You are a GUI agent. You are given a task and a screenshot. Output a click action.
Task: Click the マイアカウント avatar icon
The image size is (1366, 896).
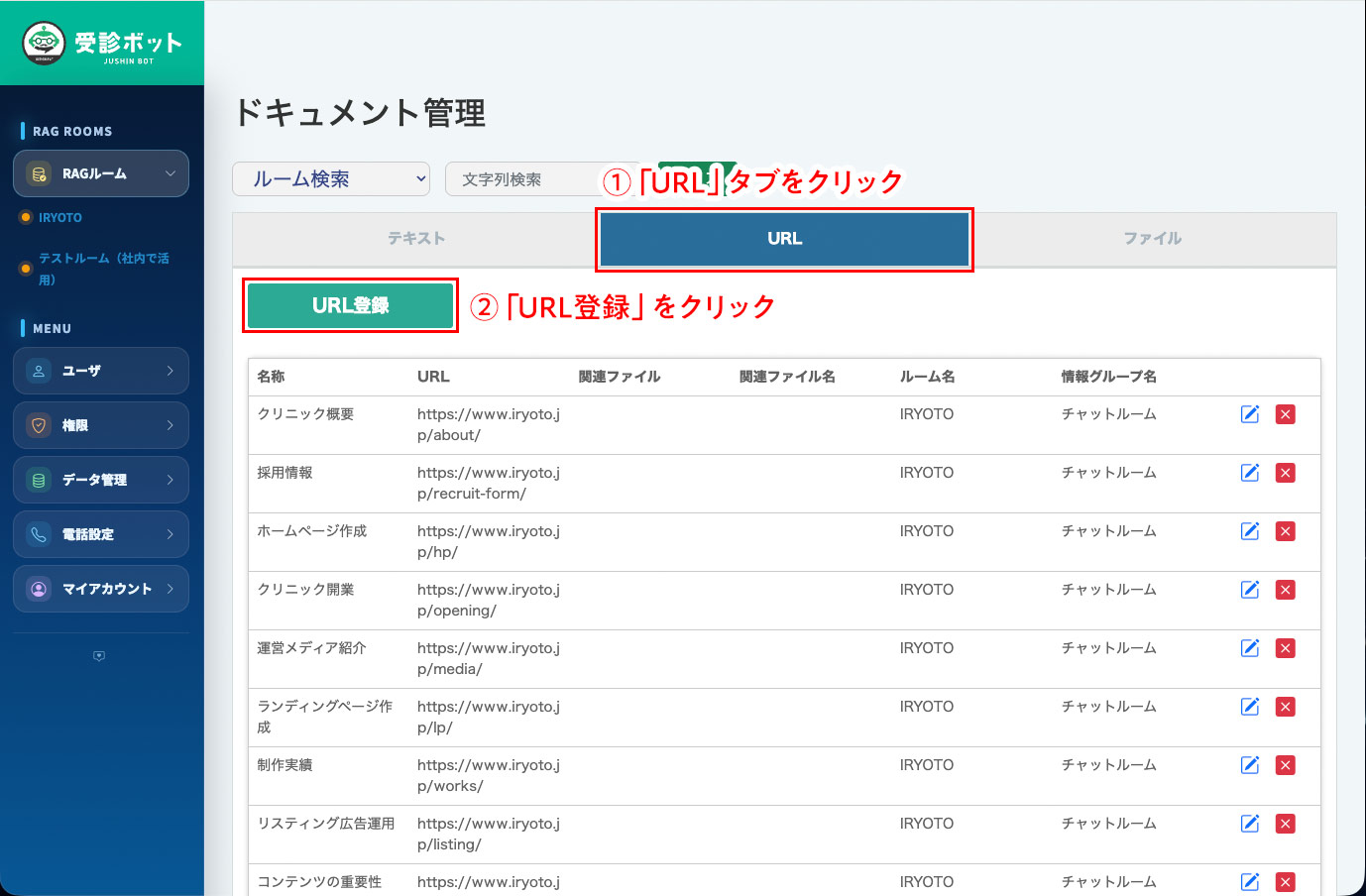39,589
